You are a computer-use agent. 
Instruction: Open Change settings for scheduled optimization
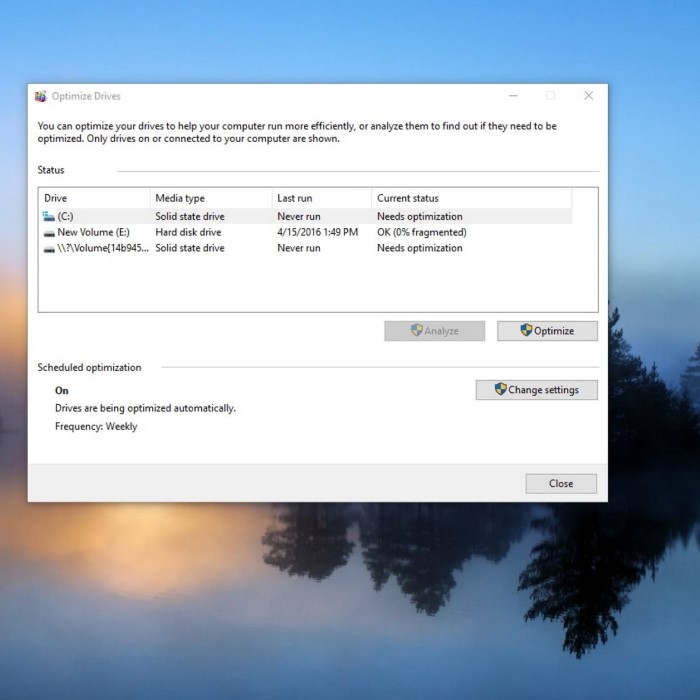[x=537, y=390]
